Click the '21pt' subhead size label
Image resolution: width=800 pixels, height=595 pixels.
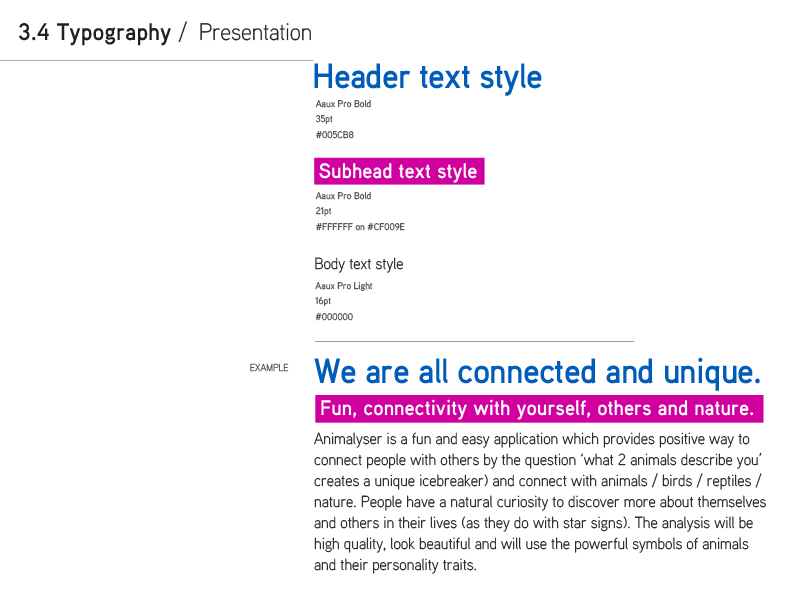(x=323, y=211)
